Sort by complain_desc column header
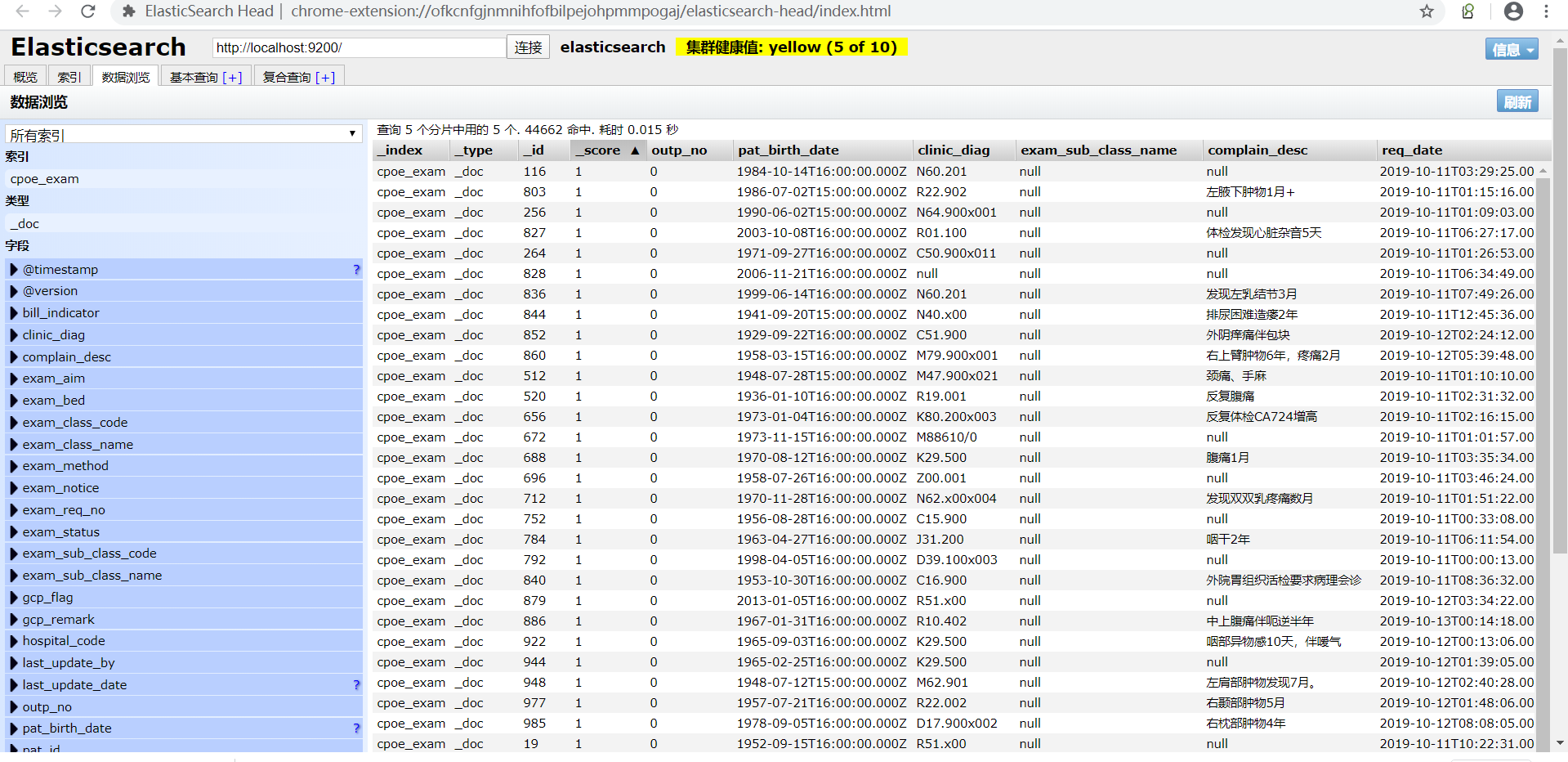1568x762 pixels. point(1289,150)
